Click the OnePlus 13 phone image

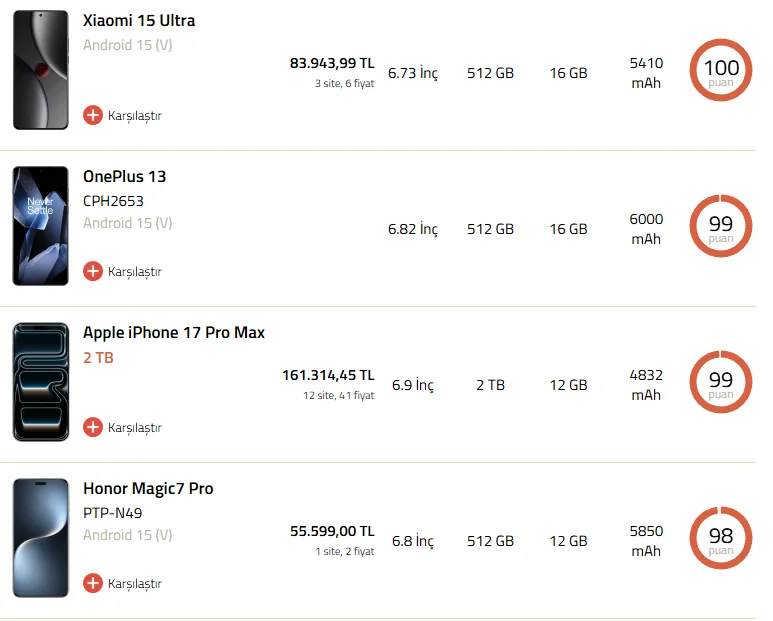coord(41,226)
